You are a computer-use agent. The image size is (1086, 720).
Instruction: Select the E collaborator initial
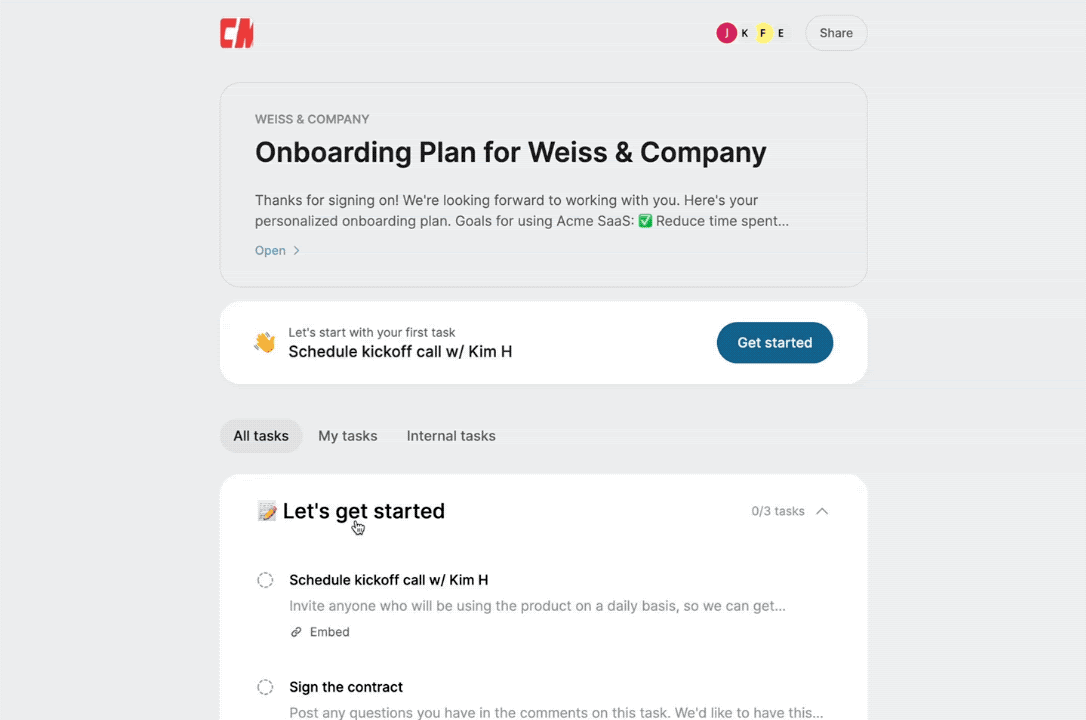pos(781,32)
